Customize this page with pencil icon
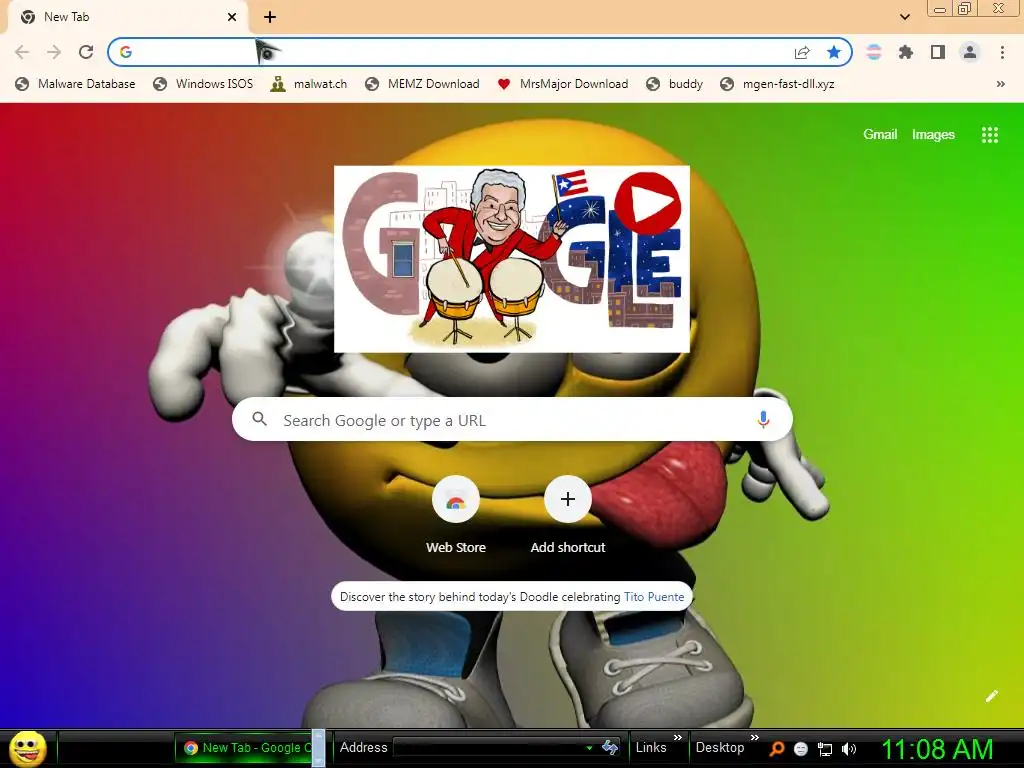Viewport: 1024px width, 768px height. pyautogui.click(x=991, y=696)
